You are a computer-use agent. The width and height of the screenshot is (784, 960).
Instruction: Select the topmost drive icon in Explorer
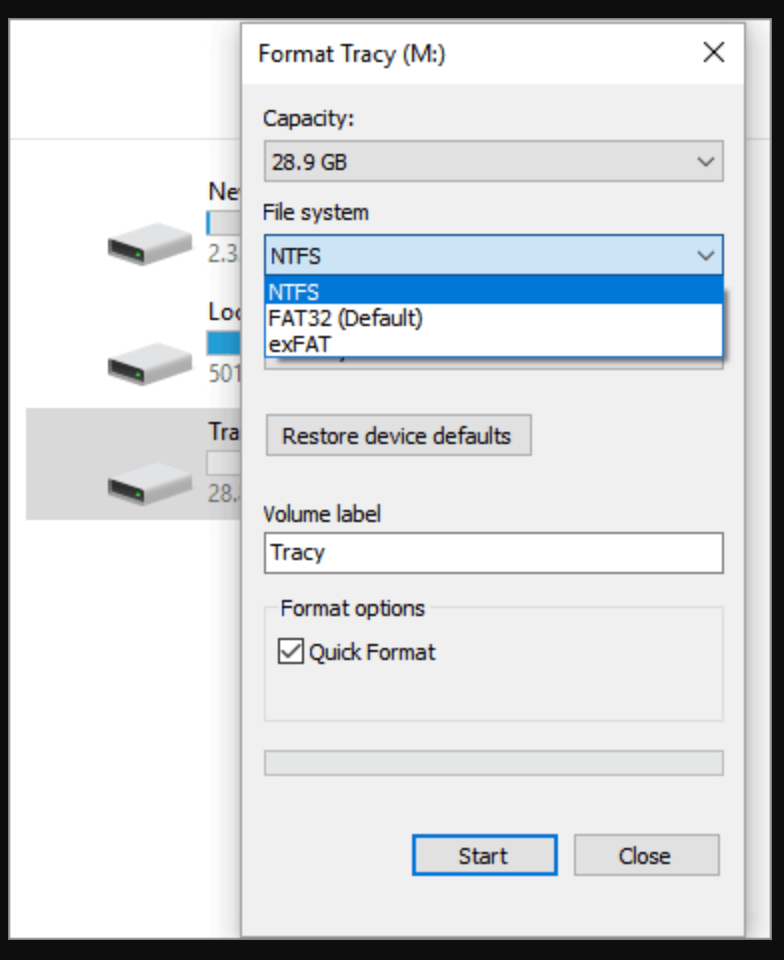click(x=148, y=243)
